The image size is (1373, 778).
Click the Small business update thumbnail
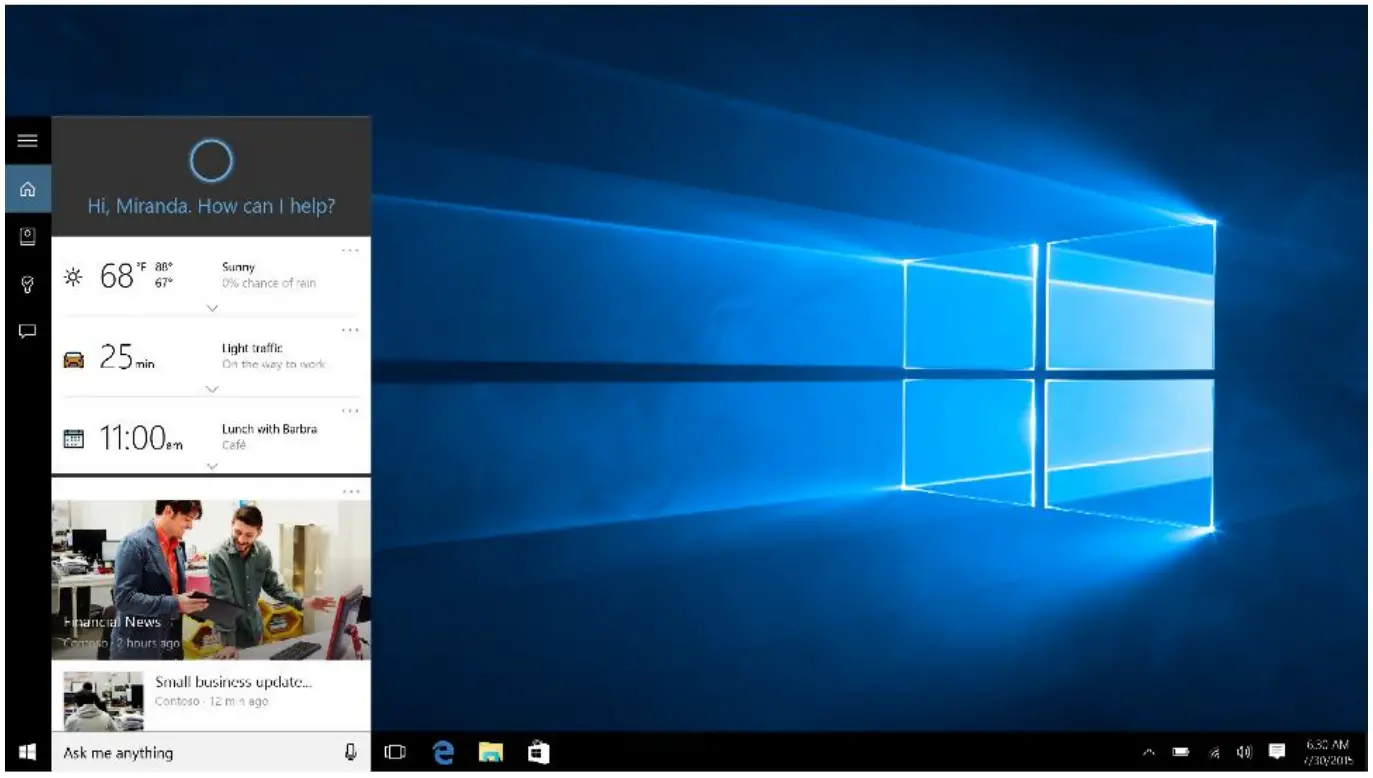coord(104,701)
